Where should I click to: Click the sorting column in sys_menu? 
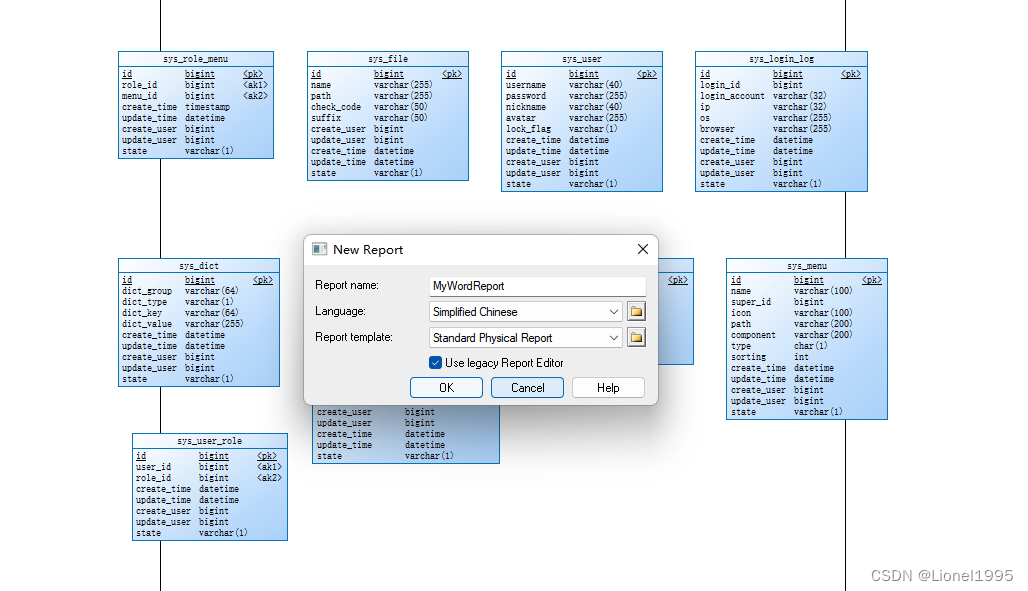tap(749, 357)
